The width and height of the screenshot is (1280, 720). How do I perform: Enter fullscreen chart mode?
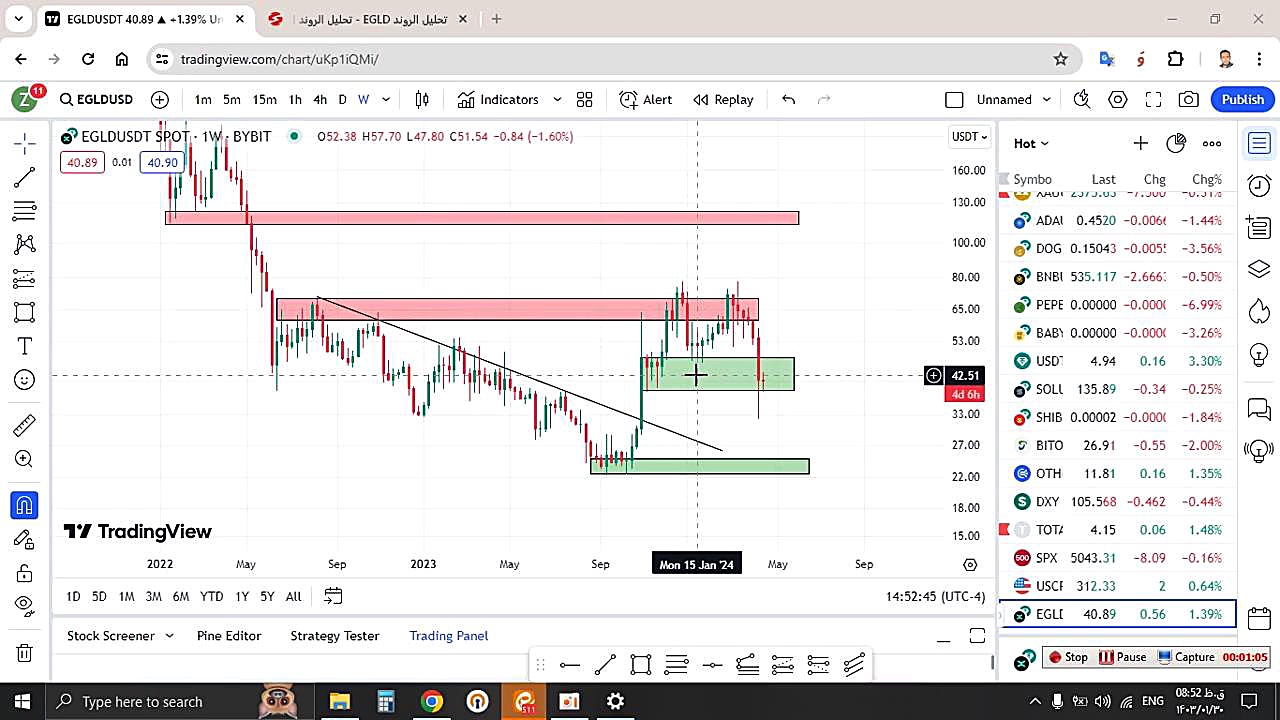click(1153, 99)
